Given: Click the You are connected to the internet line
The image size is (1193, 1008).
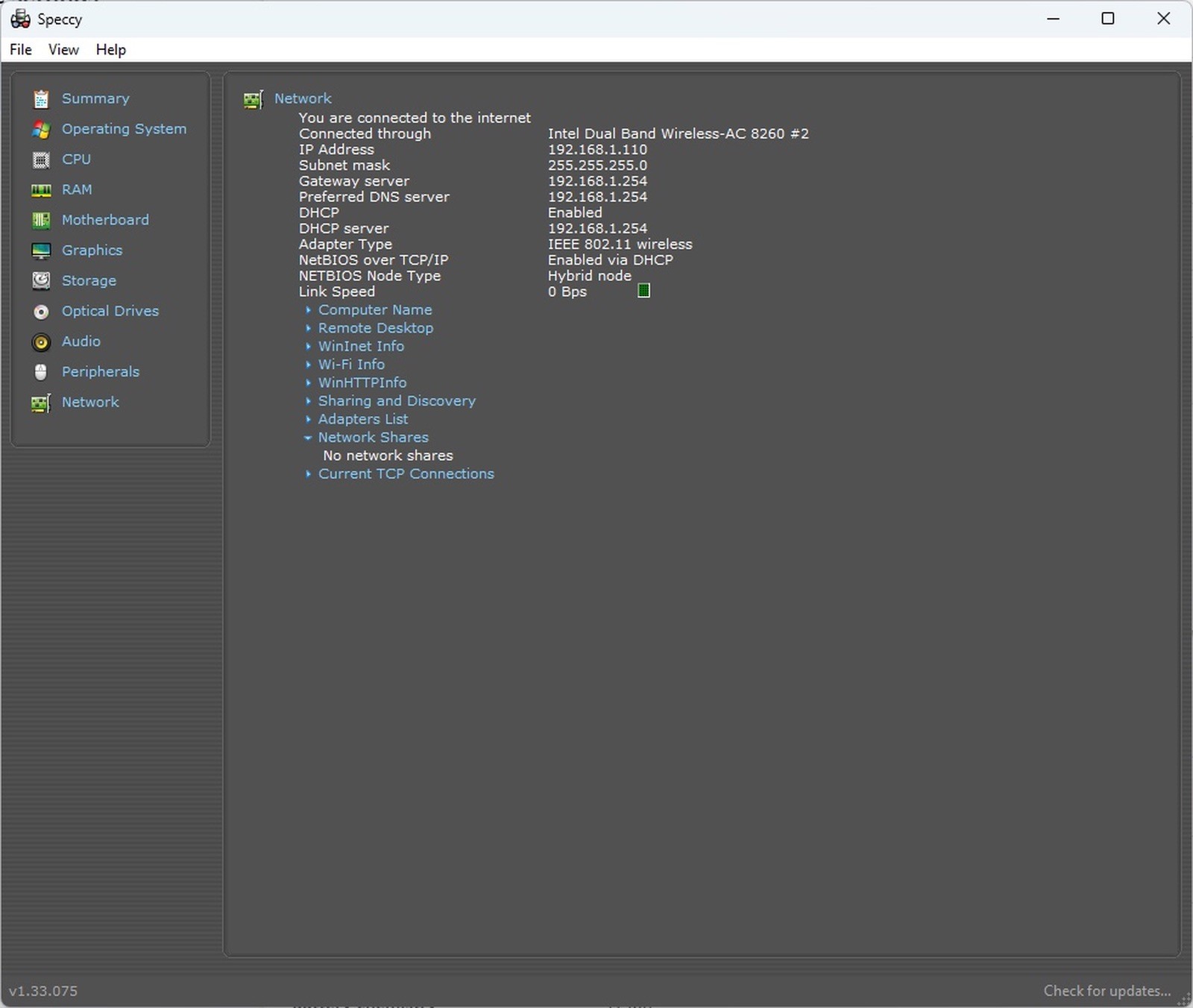Looking at the screenshot, I should [x=415, y=118].
